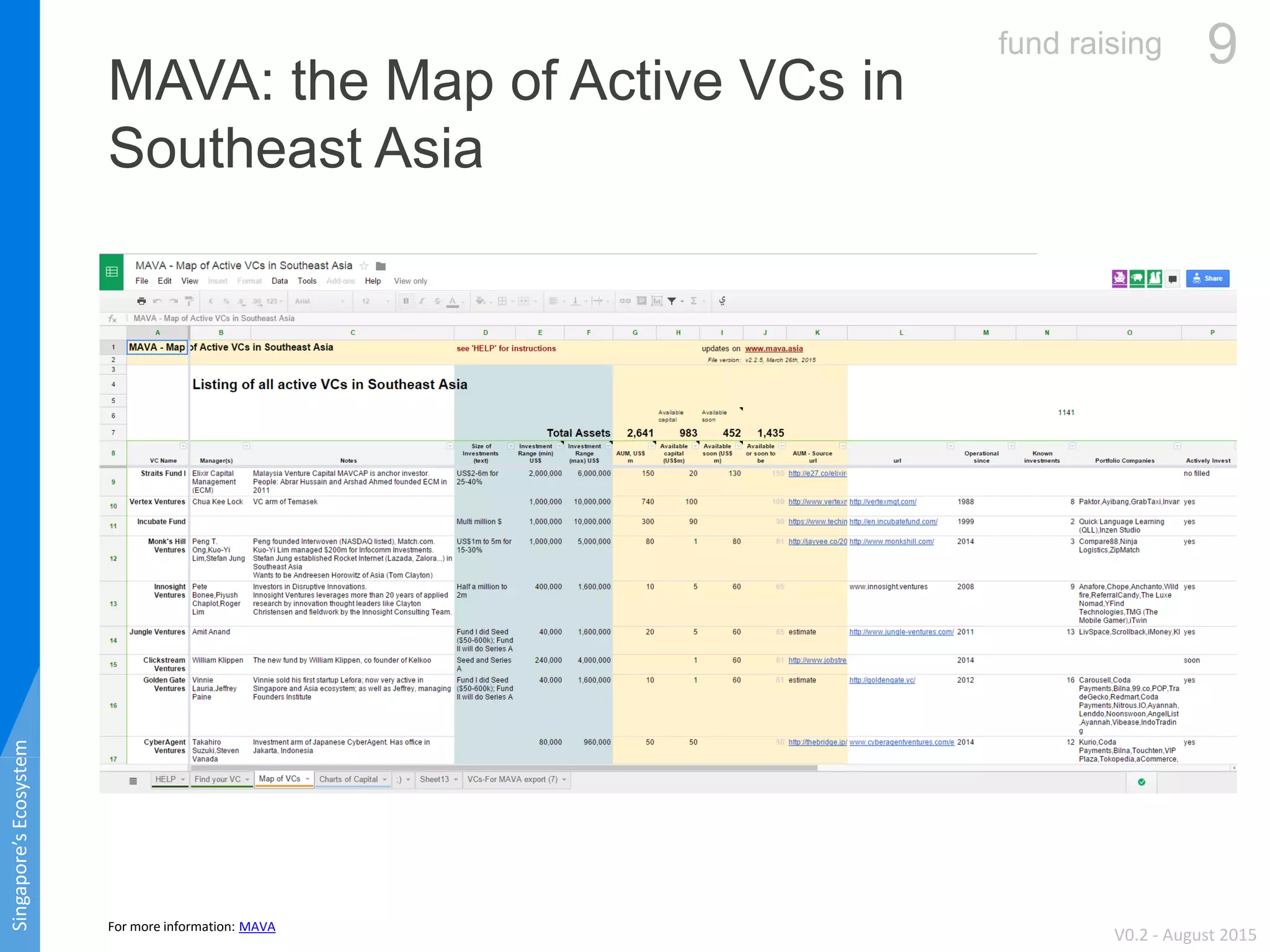Screen dimensions: 1270x952
Task: Select row 12 header
Action: 113,559
